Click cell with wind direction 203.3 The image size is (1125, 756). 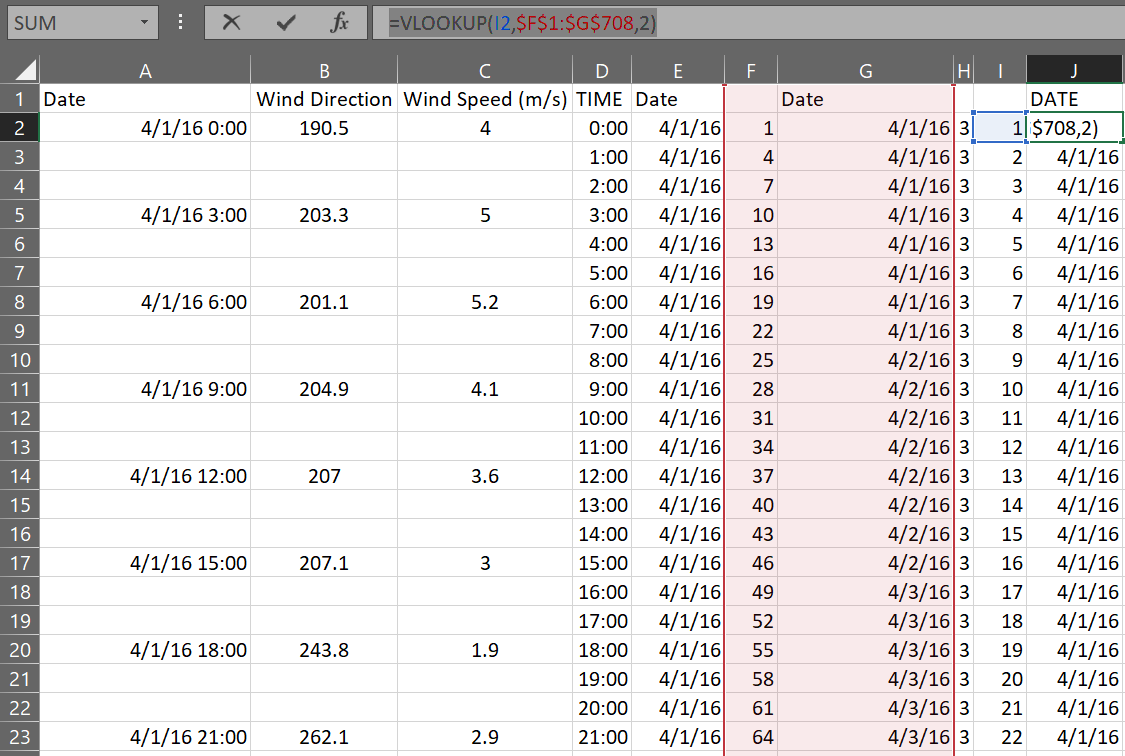[324, 215]
